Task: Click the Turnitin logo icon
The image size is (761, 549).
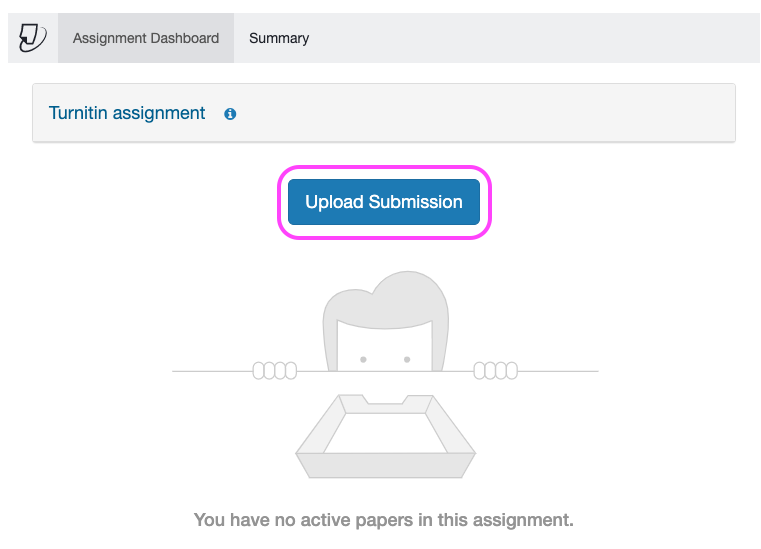Action: [x=33, y=38]
